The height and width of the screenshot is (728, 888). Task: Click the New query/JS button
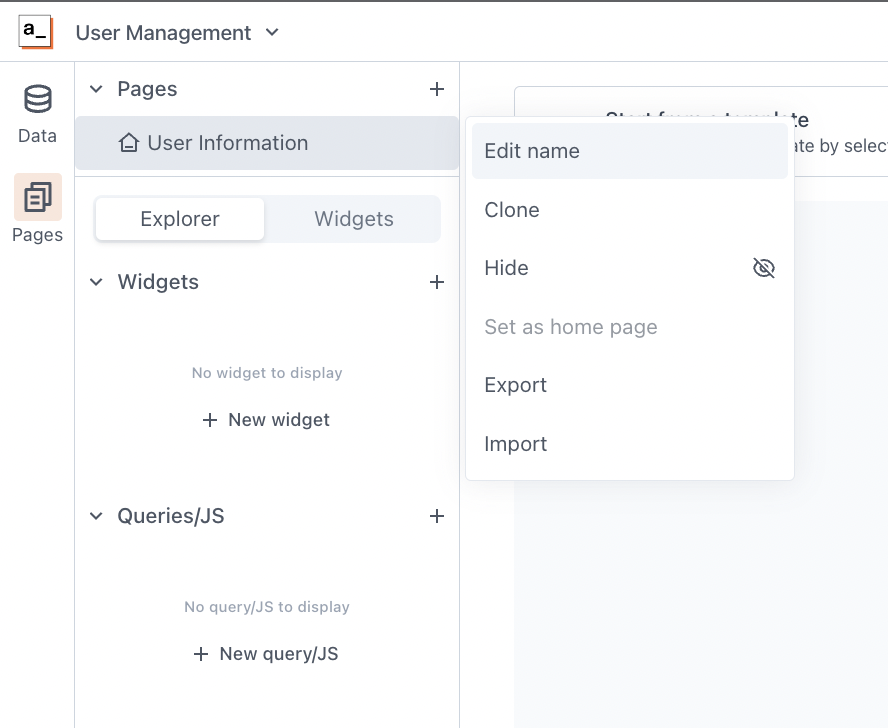266,654
